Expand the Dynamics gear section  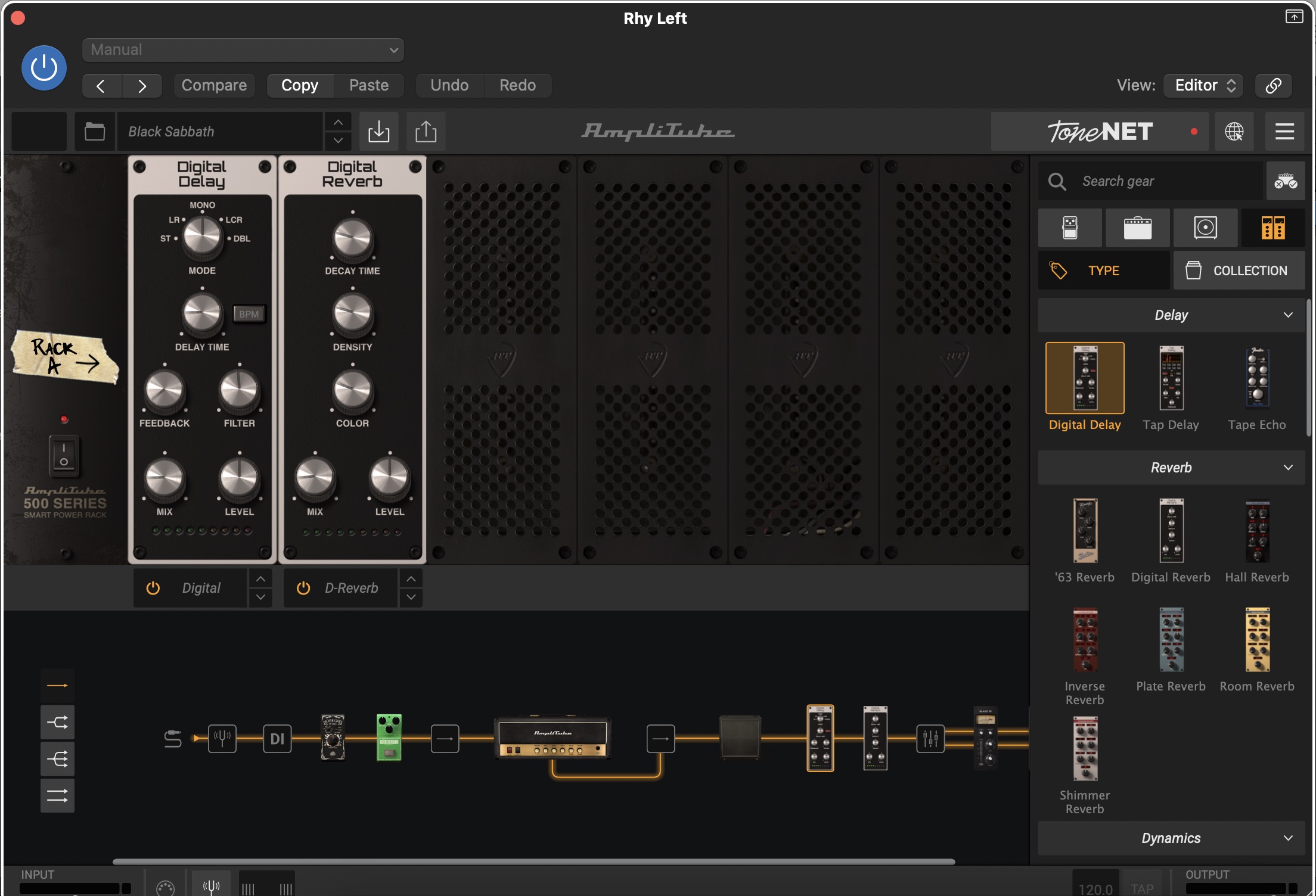point(1171,838)
